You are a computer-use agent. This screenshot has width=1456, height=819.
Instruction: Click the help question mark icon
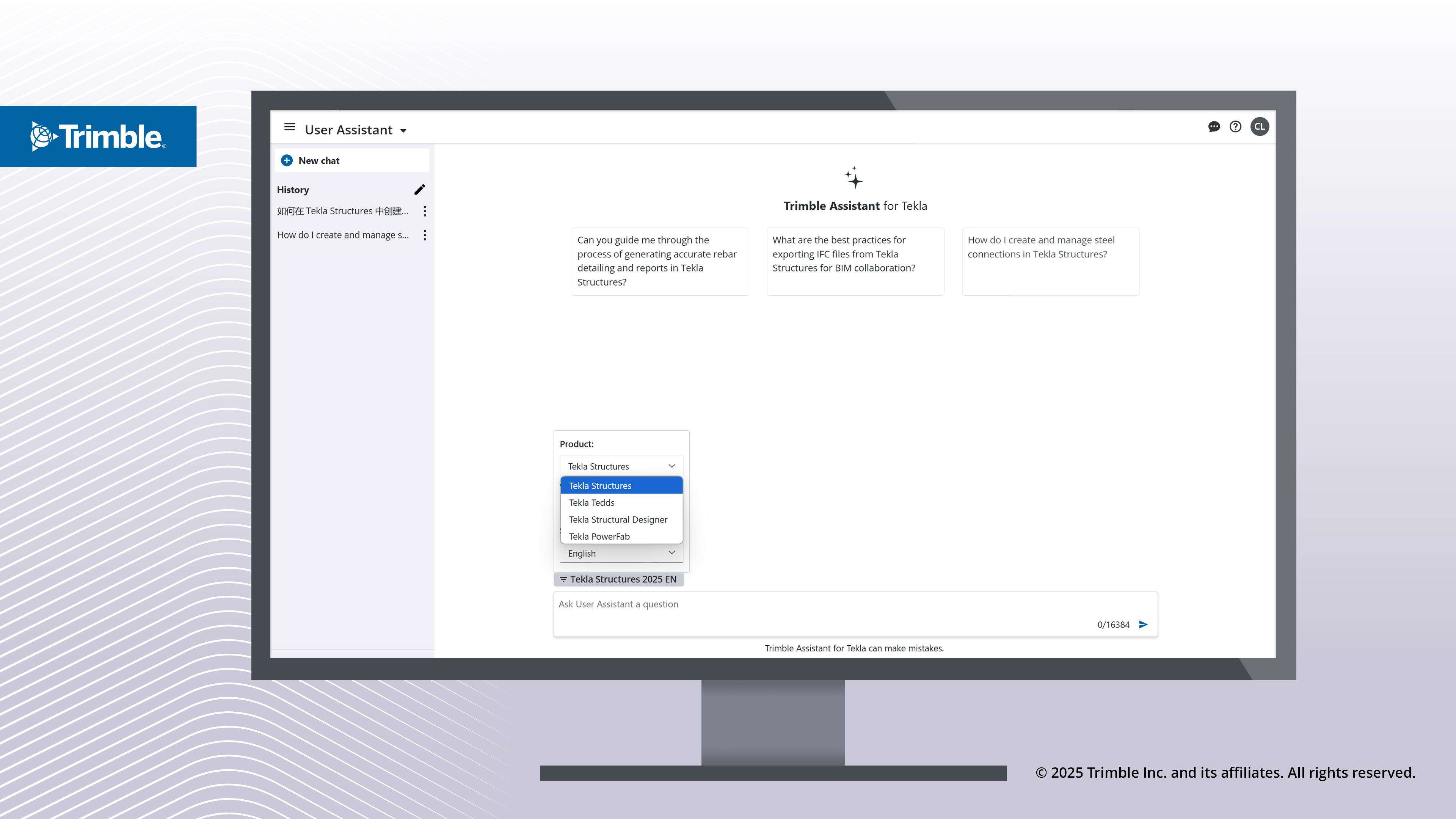point(1235,127)
